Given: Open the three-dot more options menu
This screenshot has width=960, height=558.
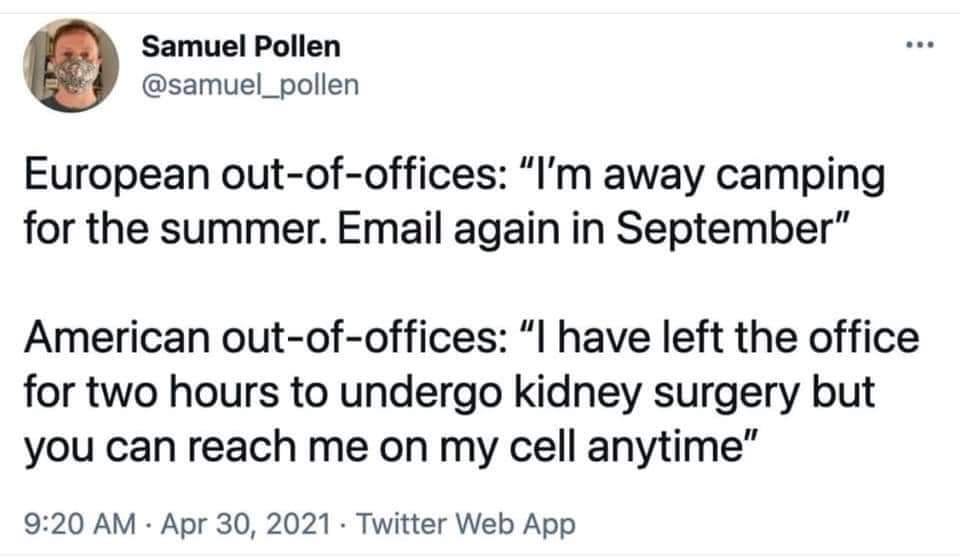Looking at the screenshot, I should click(x=920, y=44).
